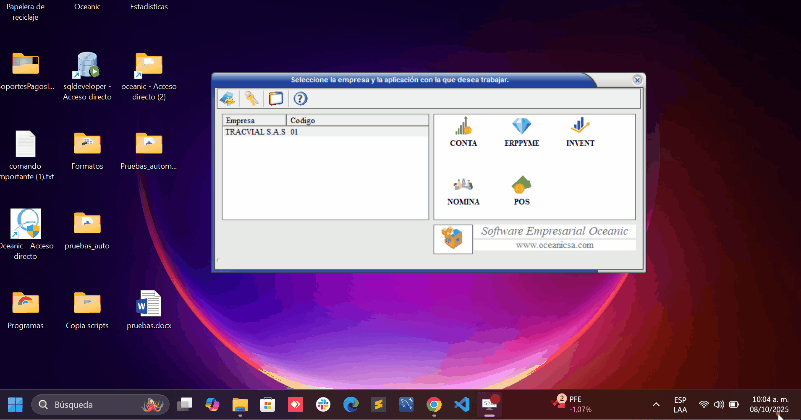Screen dimensions: 801x420
Task: Click the window frame toolbar icon
Action: 276,98
